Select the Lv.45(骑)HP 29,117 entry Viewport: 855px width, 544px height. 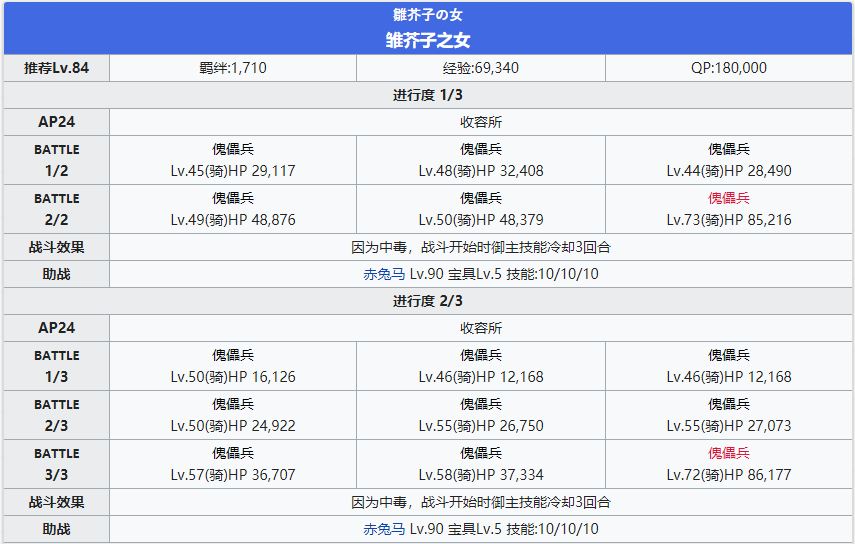(233, 171)
